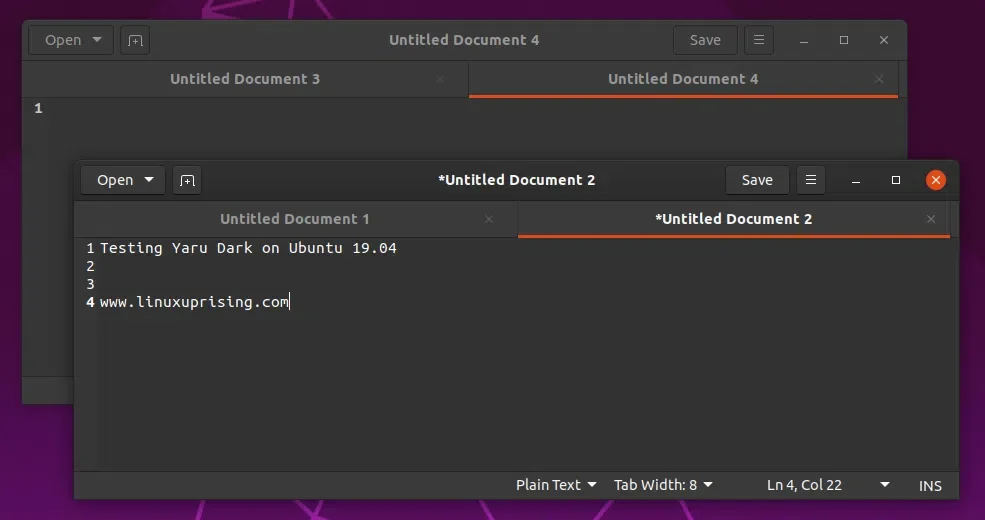Close the Untitled Document 3 tab
985x520 pixels.
tap(440, 79)
